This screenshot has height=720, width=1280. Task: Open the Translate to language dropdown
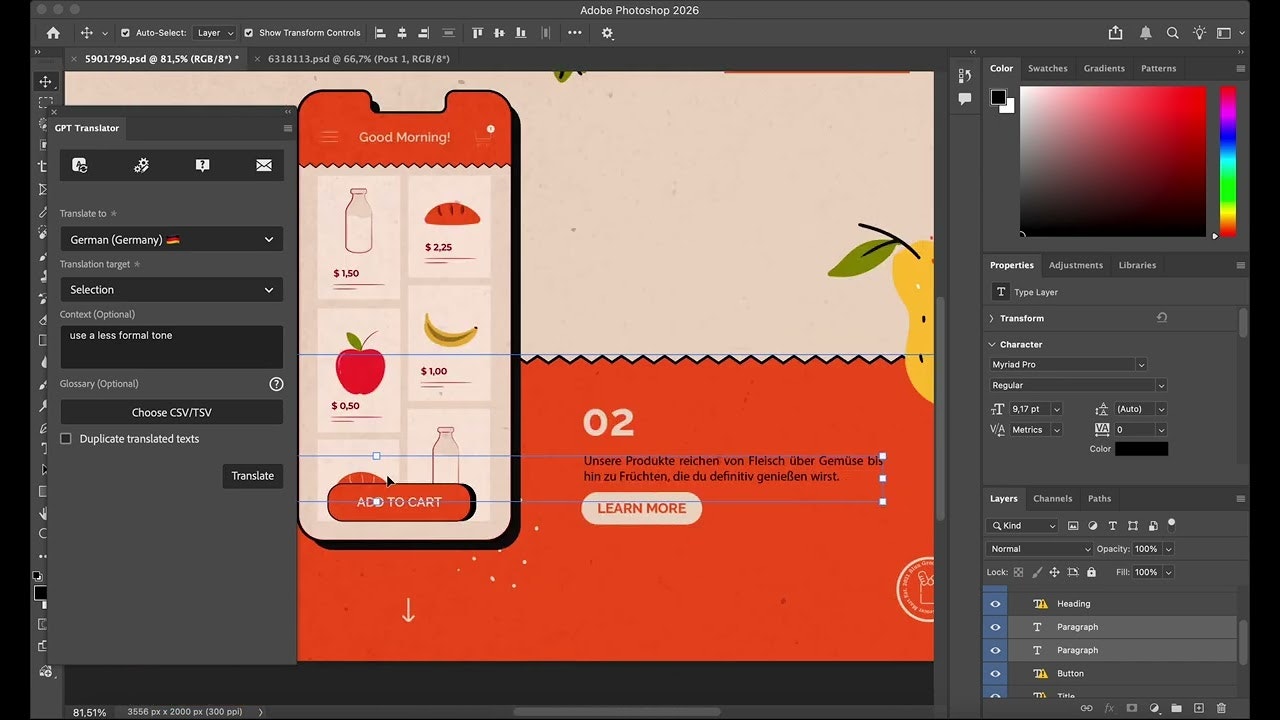point(171,240)
